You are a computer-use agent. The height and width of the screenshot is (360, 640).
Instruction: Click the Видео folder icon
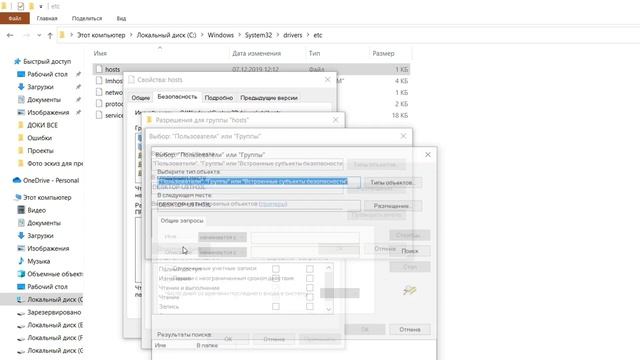point(21,210)
